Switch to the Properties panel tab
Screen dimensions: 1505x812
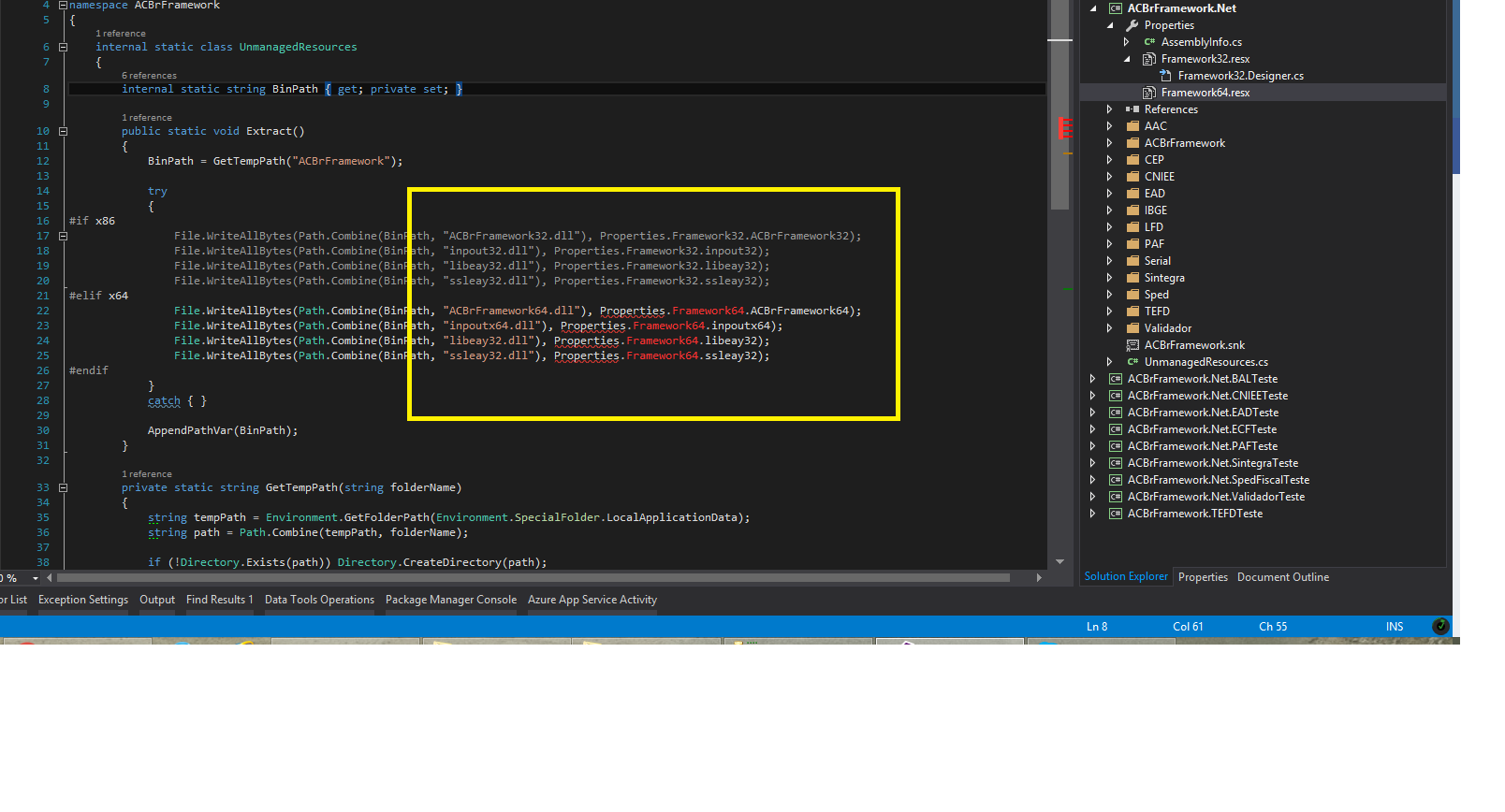tap(1203, 577)
